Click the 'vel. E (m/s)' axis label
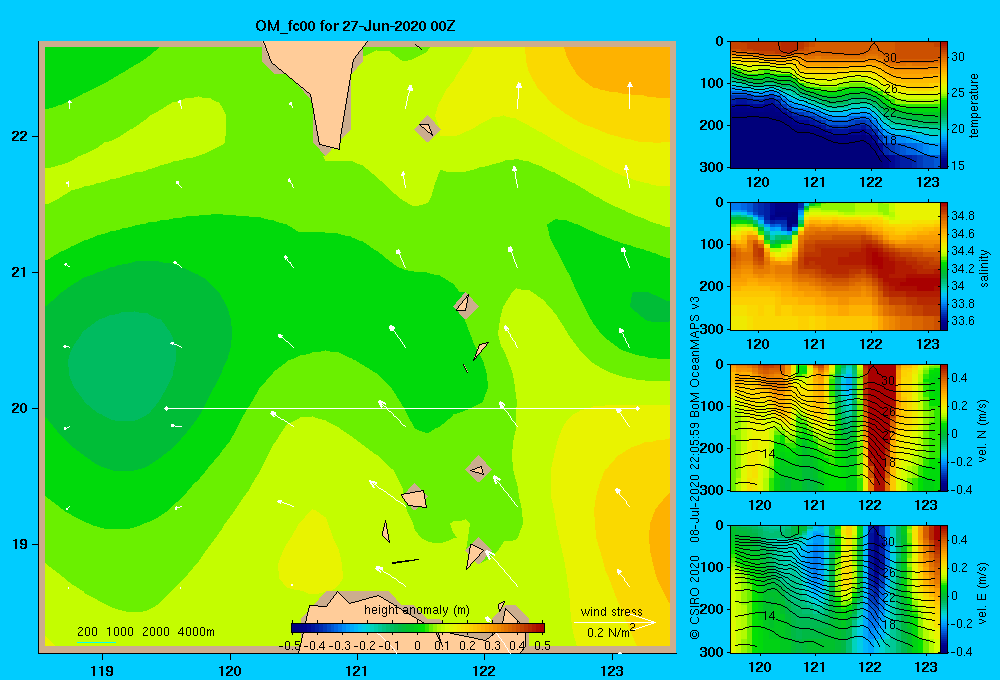The height and width of the screenshot is (680, 1000). 983,592
